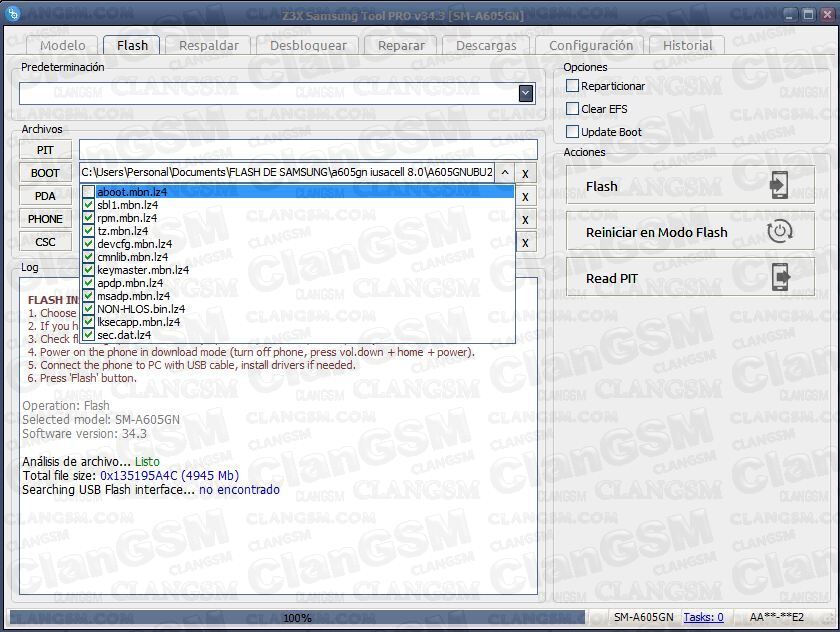
Task: Clear the CSC file with its X button
Action: point(525,243)
